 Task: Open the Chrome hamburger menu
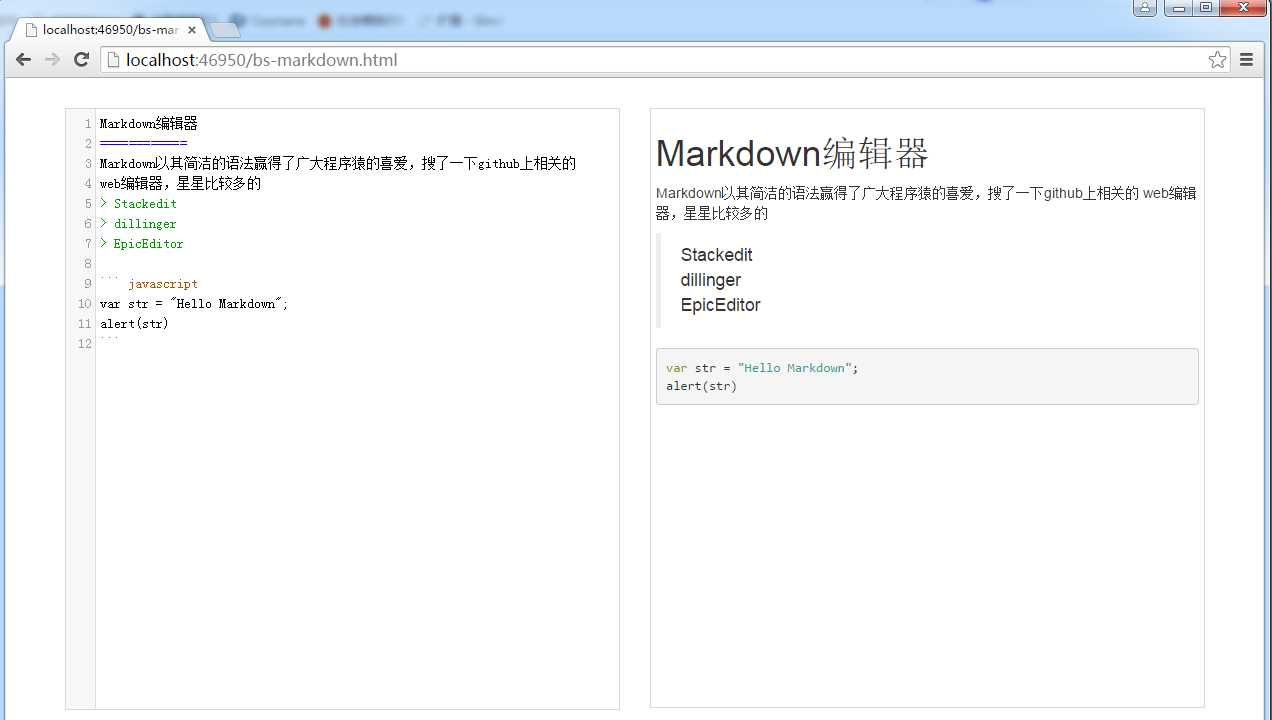point(1246,60)
